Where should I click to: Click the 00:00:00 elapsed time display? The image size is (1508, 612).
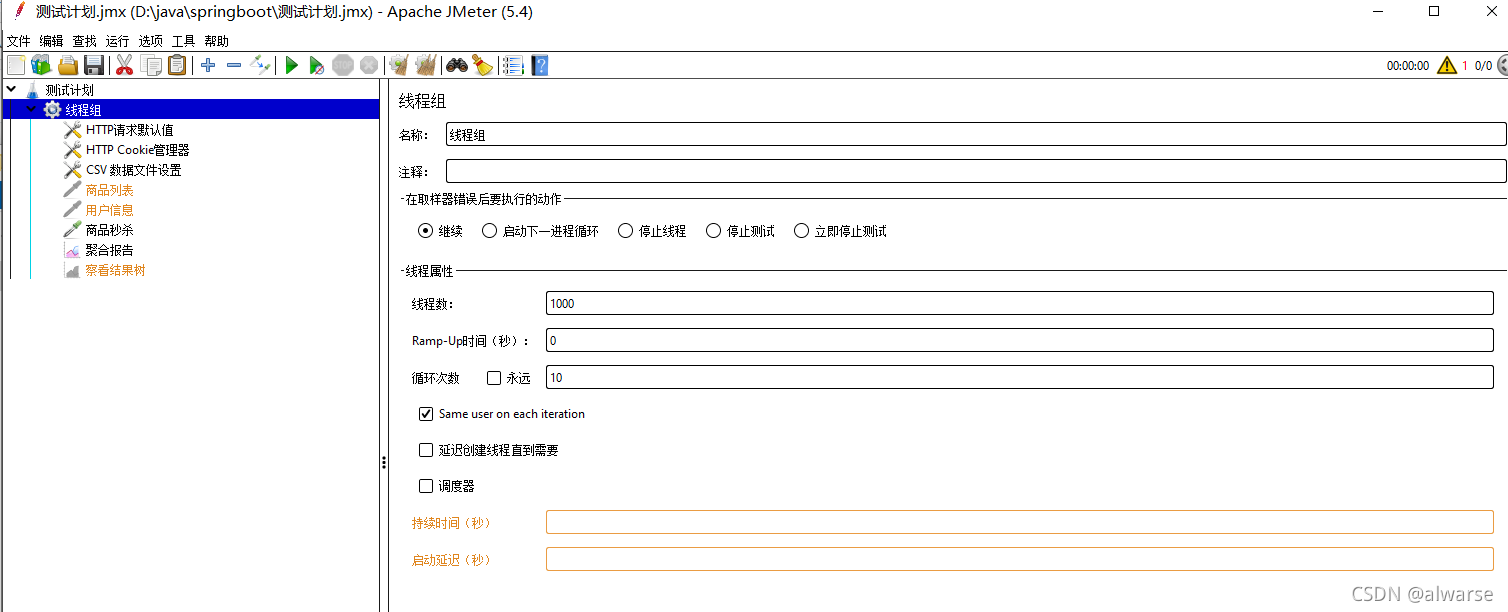tap(1408, 66)
